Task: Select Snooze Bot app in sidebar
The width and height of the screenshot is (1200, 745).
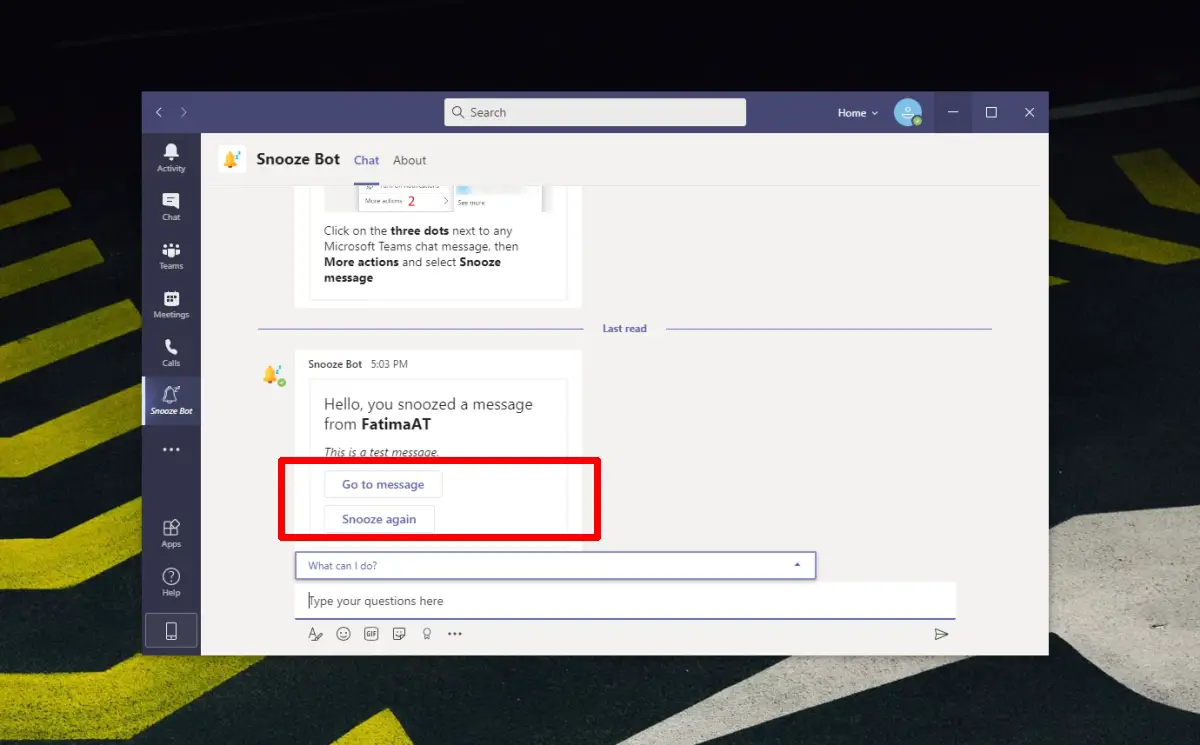Action: click(x=171, y=400)
